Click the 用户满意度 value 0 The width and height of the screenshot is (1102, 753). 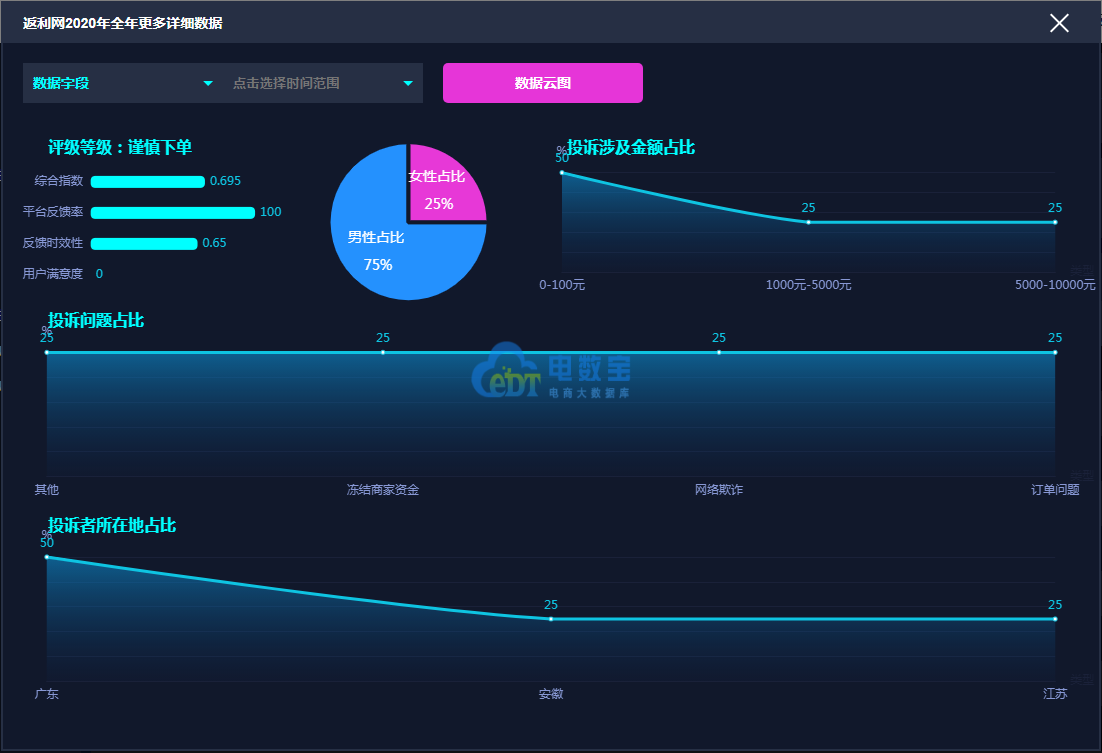[x=99, y=274]
